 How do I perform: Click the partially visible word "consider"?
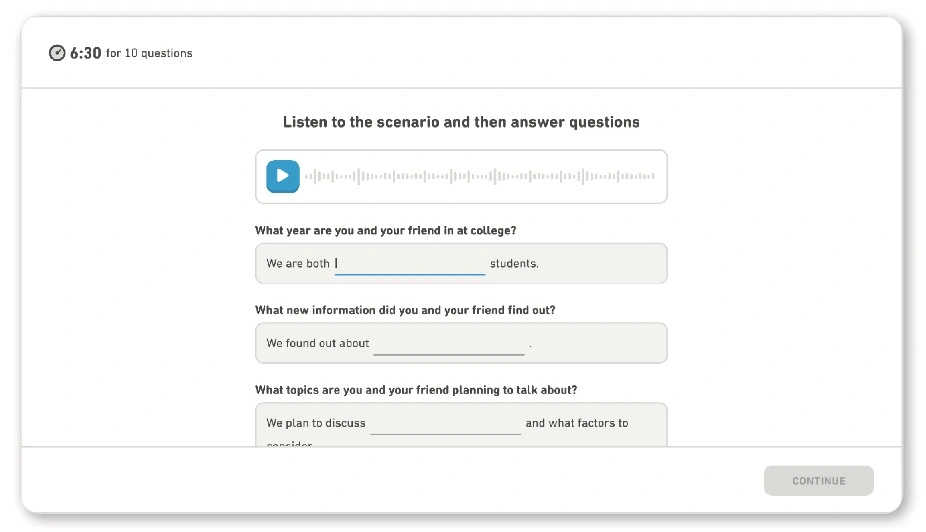(x=289, y=444)
